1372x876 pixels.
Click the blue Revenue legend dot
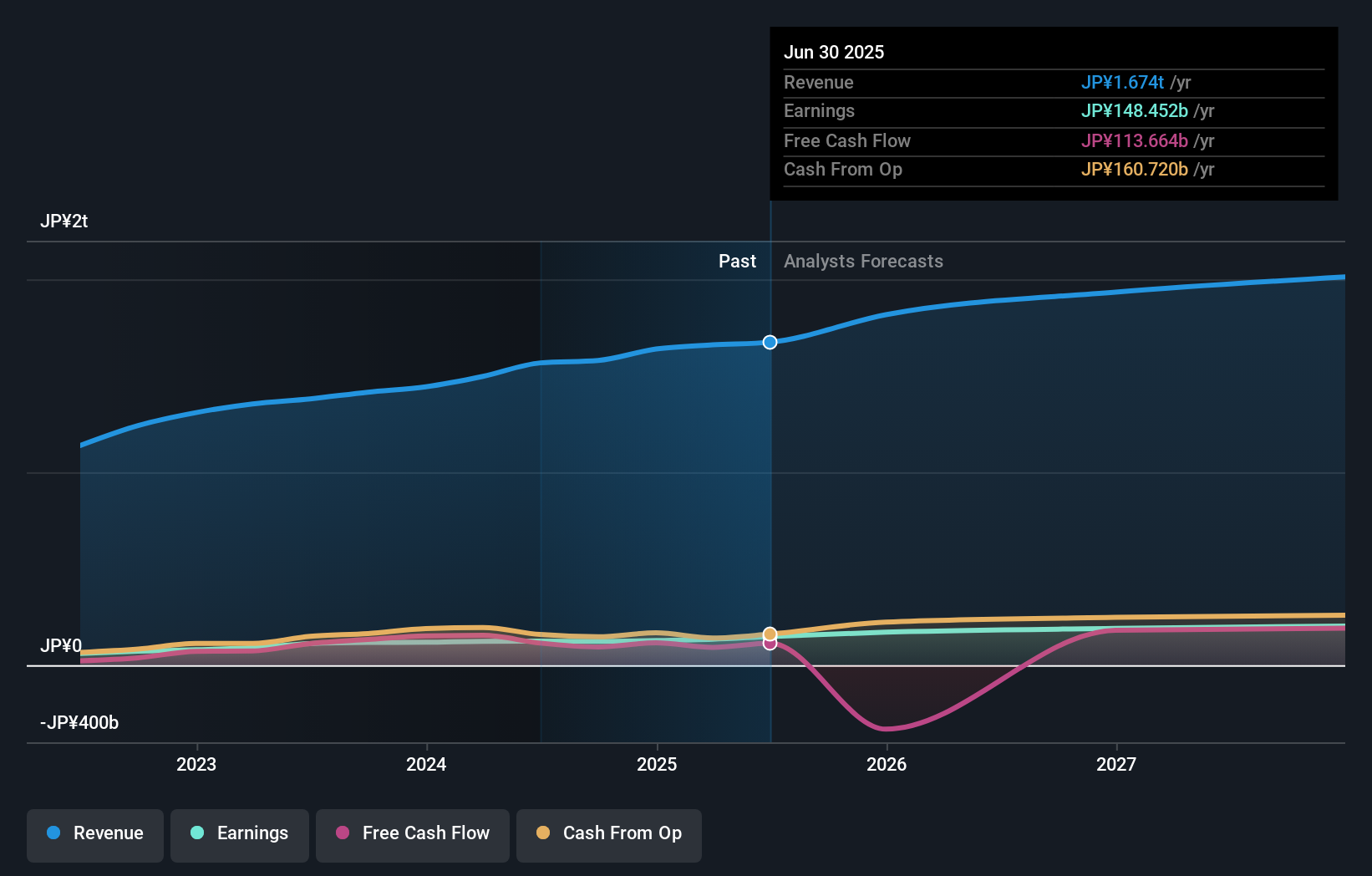click(x=53, y=833)
